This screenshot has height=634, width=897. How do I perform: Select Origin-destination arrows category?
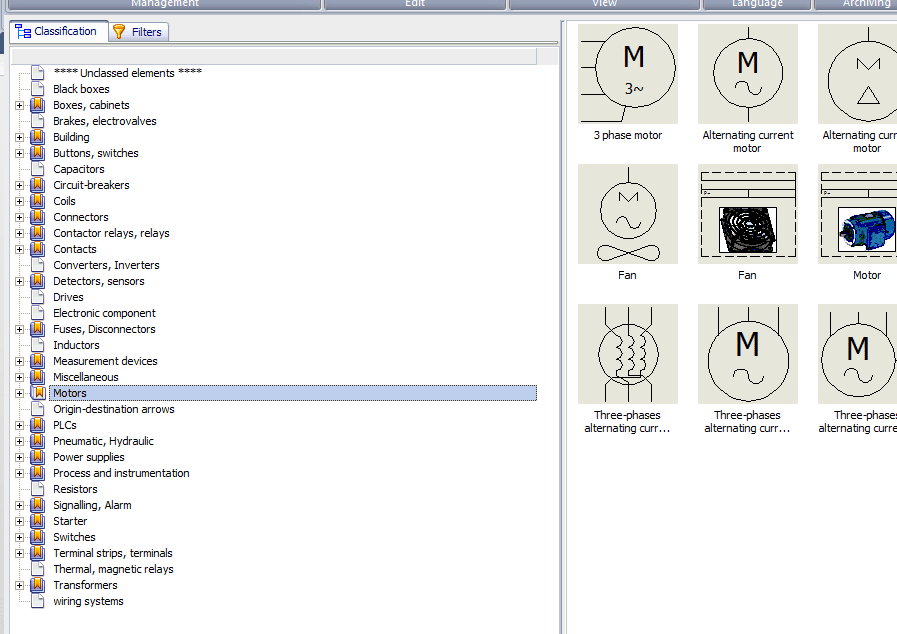pos(113,409)
